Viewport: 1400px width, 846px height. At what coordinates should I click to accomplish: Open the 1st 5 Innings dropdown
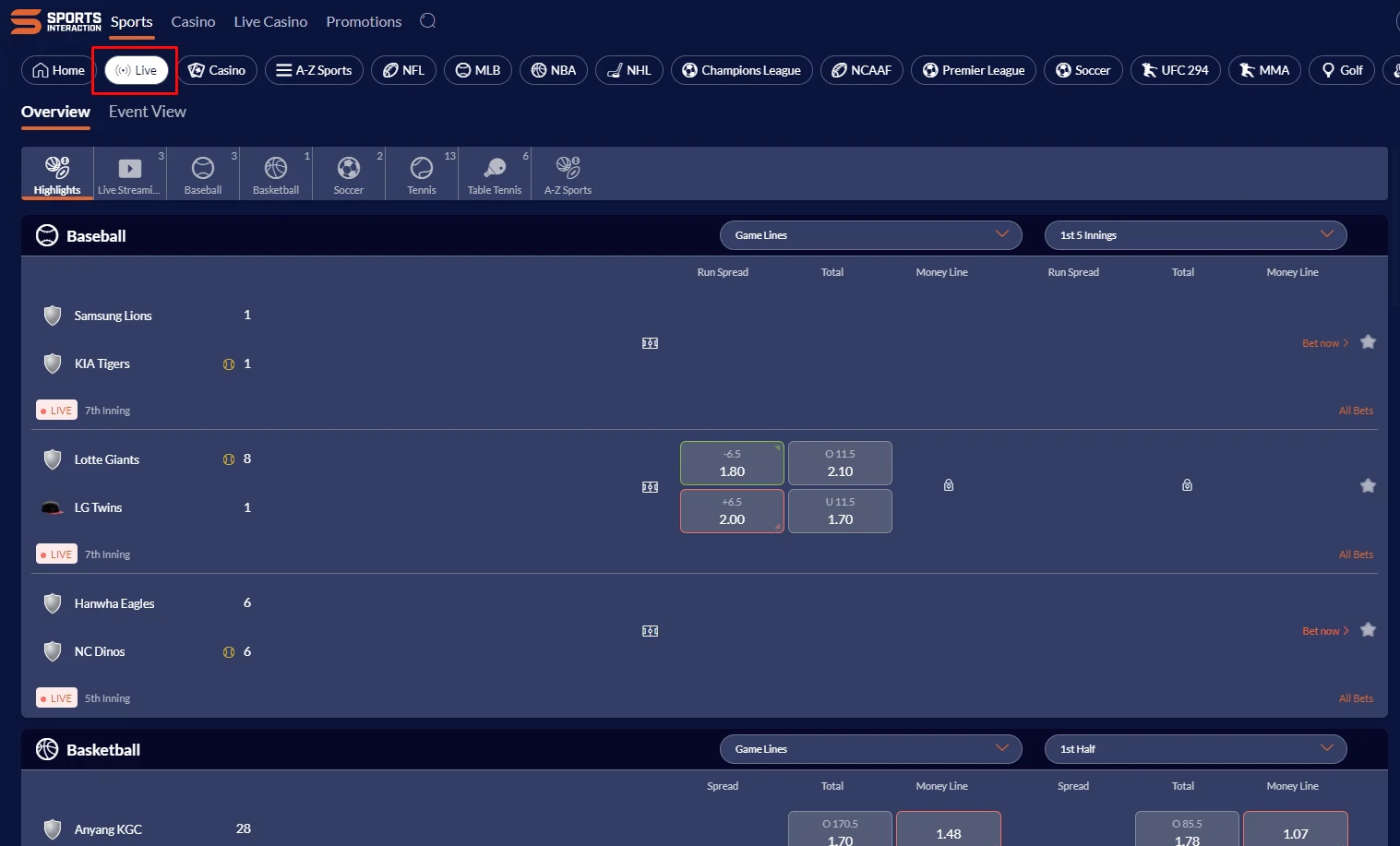coord(1195,235)
